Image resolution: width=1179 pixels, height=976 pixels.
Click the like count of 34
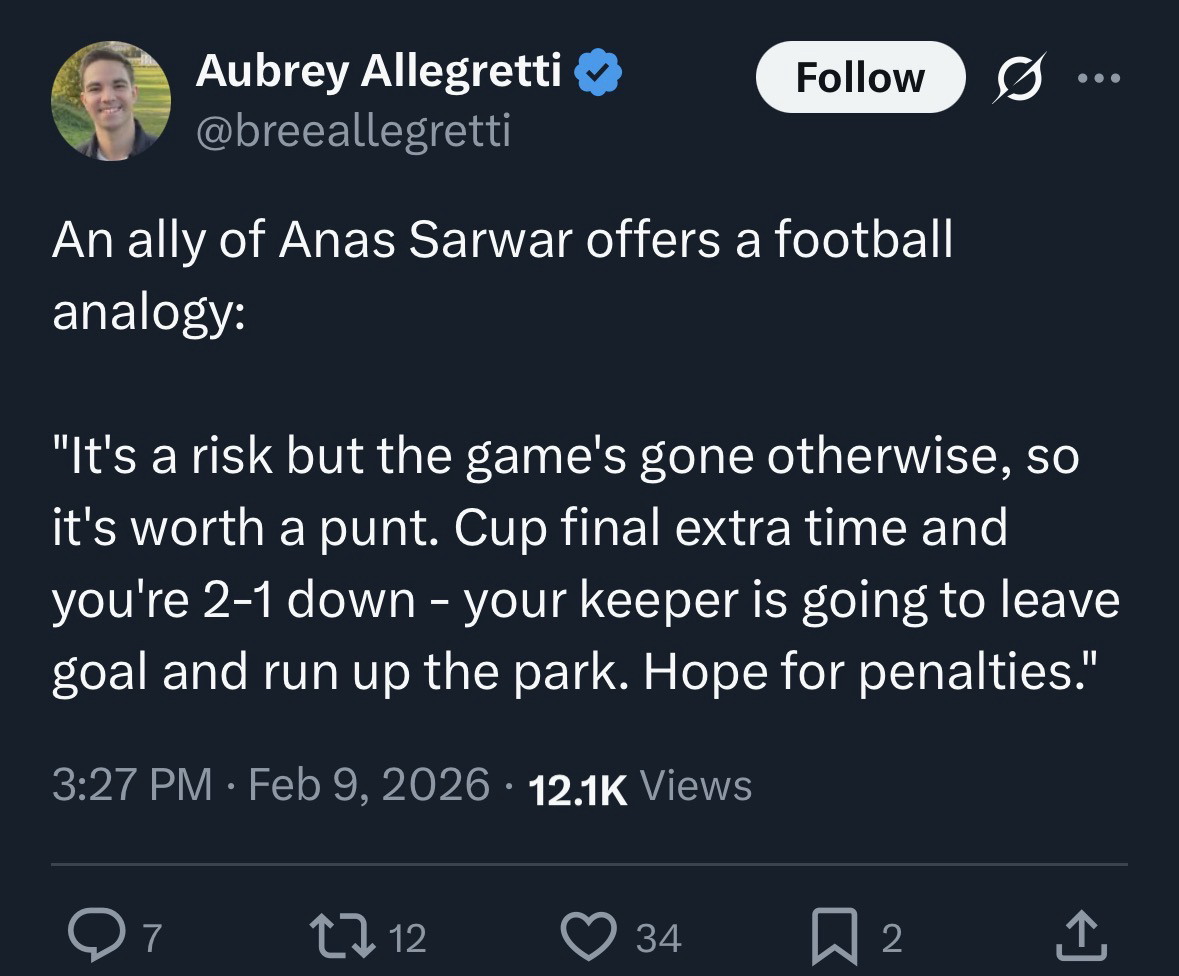(x=659, y=938)
